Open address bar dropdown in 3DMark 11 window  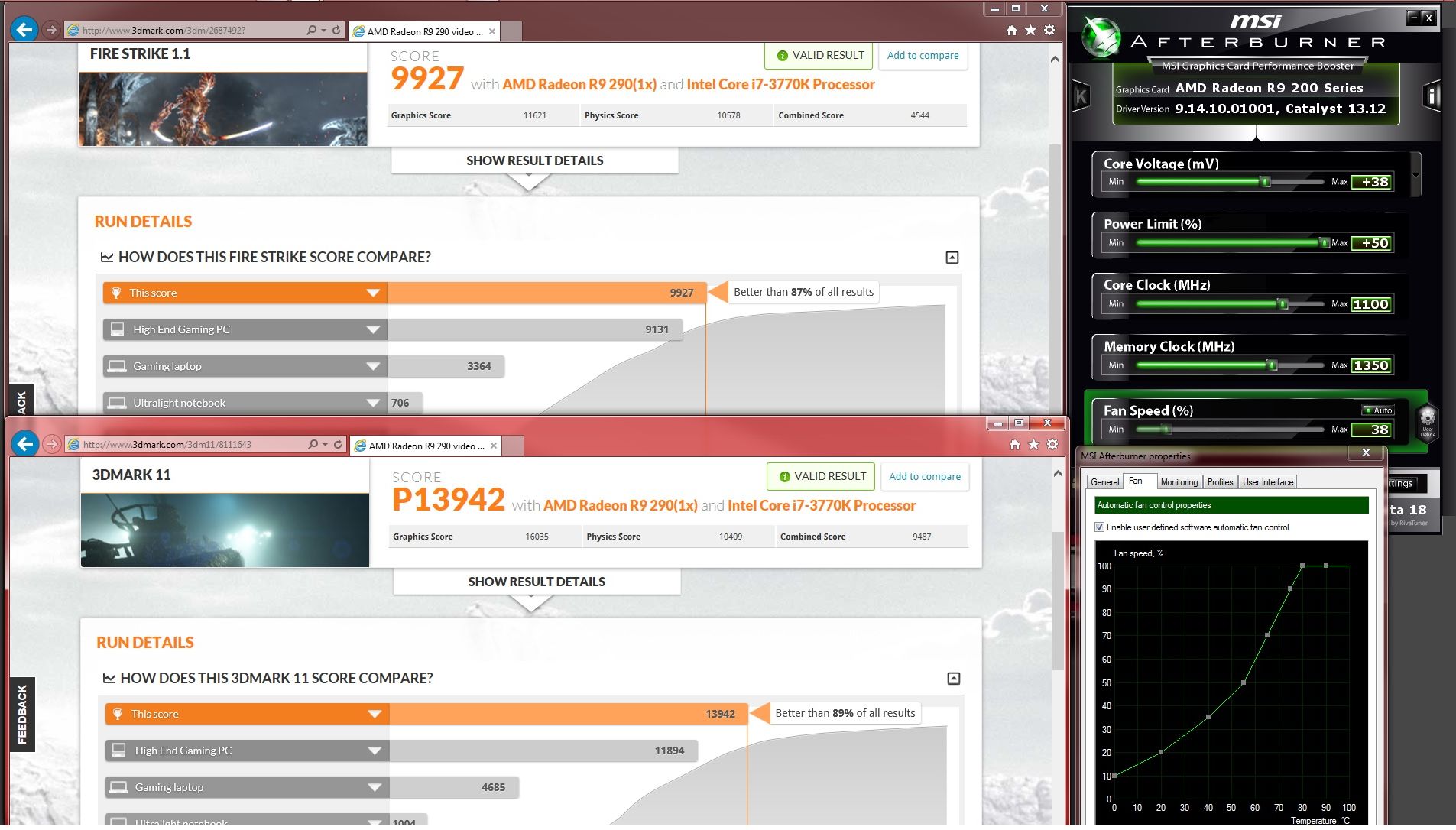pyautogui.click(x=326, y=444)
